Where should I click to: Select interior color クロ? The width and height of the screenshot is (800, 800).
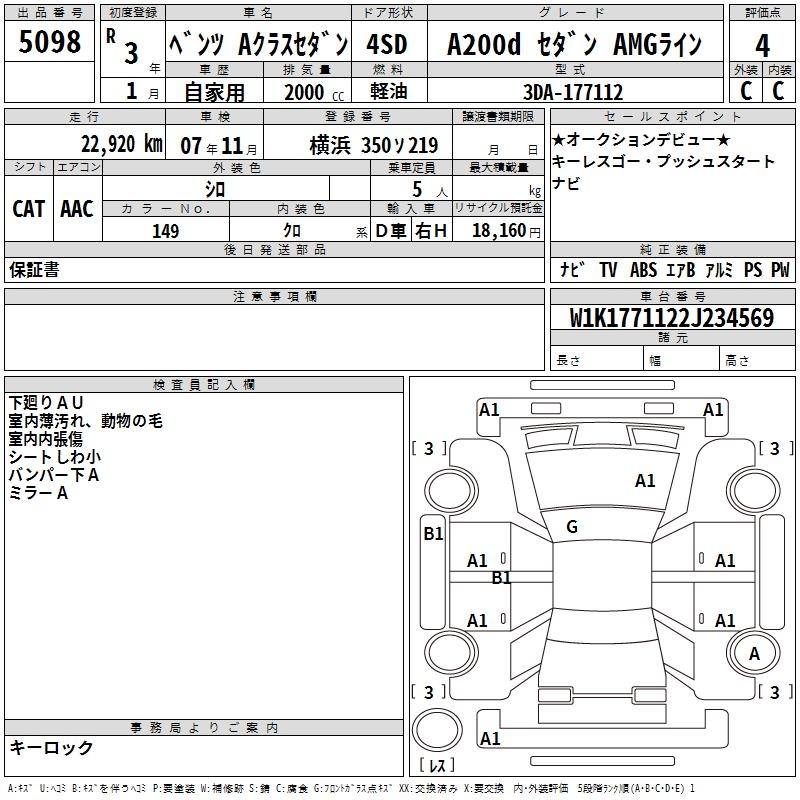pyautogui.click(x=292, y=231)
